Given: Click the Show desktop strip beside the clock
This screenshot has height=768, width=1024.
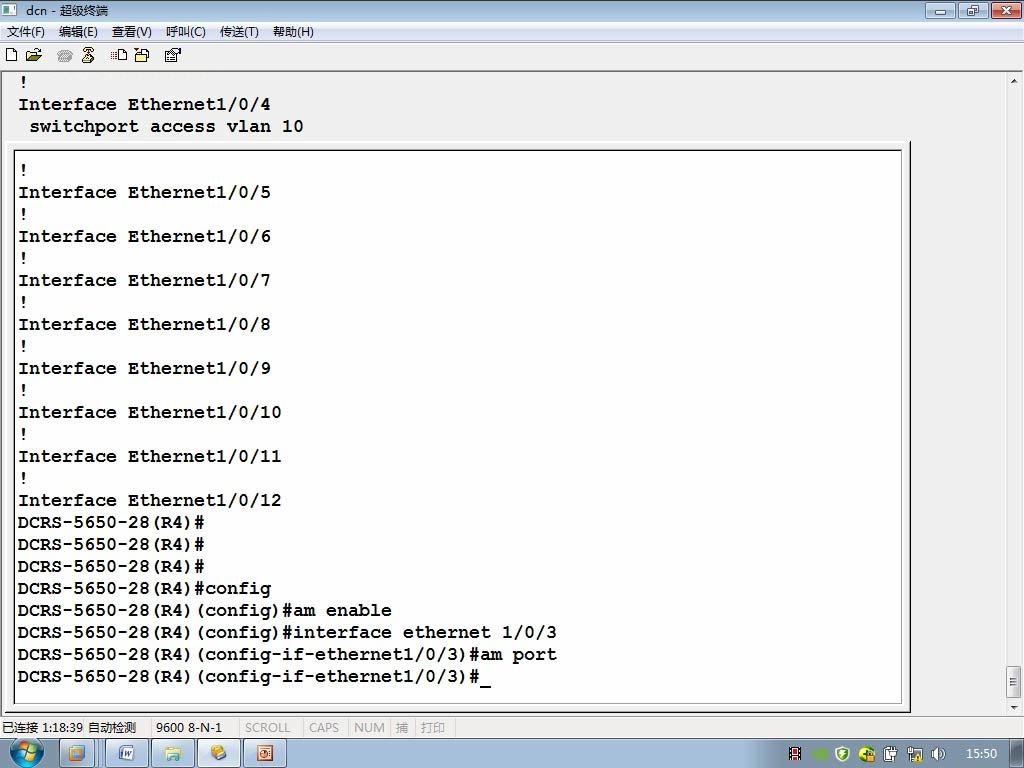Looking at the screenshot, I should pyautogui.click(x=1017, y=754).
